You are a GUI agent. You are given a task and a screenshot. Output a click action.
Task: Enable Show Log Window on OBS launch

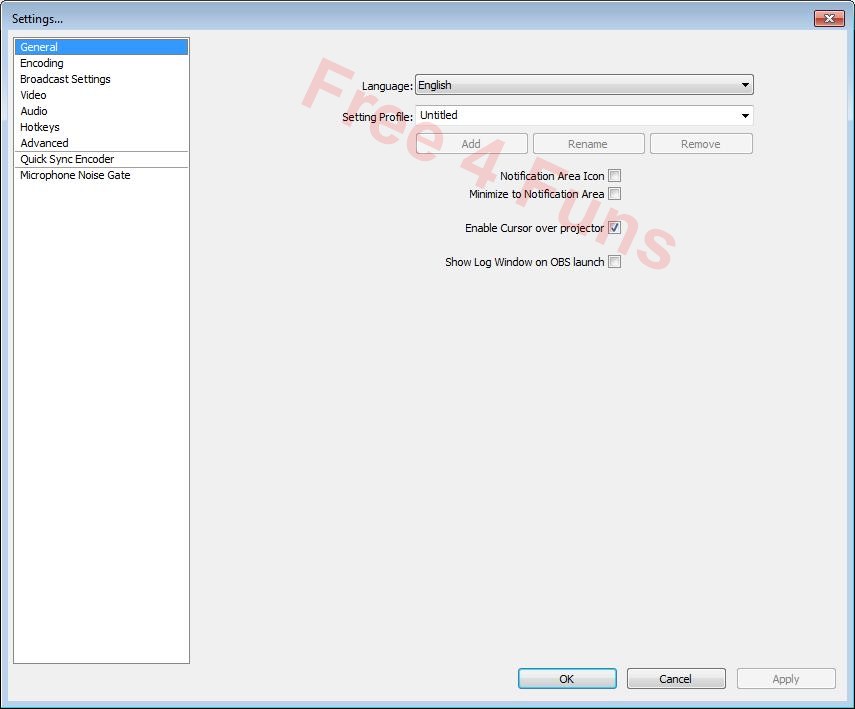[614, 261]
